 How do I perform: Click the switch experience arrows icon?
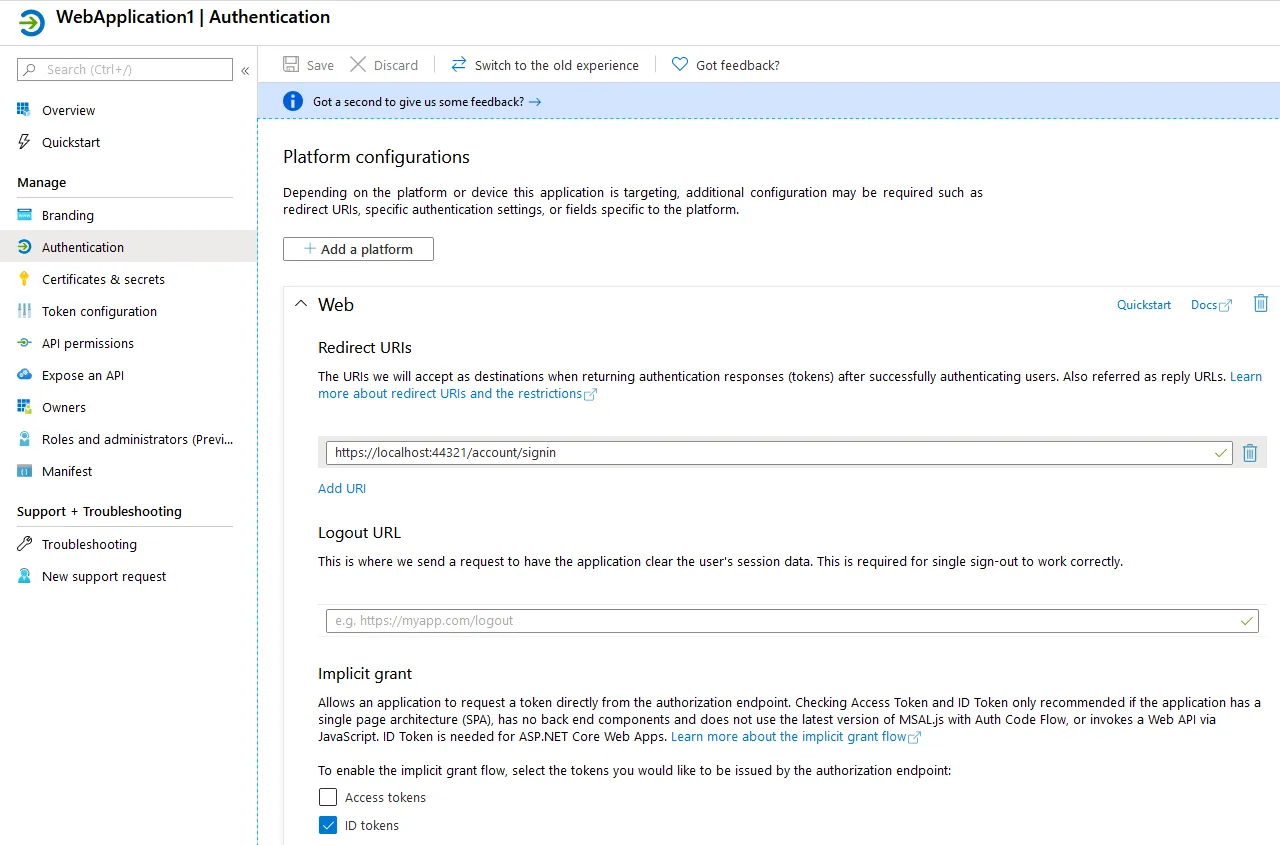(x=459, y=65)
